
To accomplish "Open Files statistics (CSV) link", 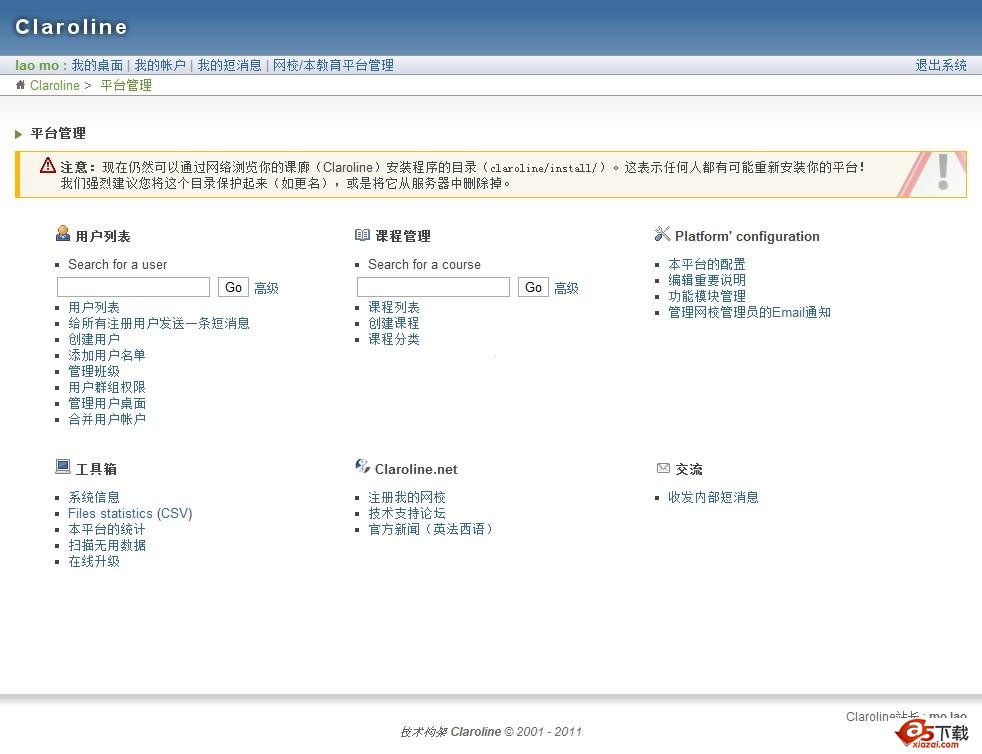I will coord(130,513).
